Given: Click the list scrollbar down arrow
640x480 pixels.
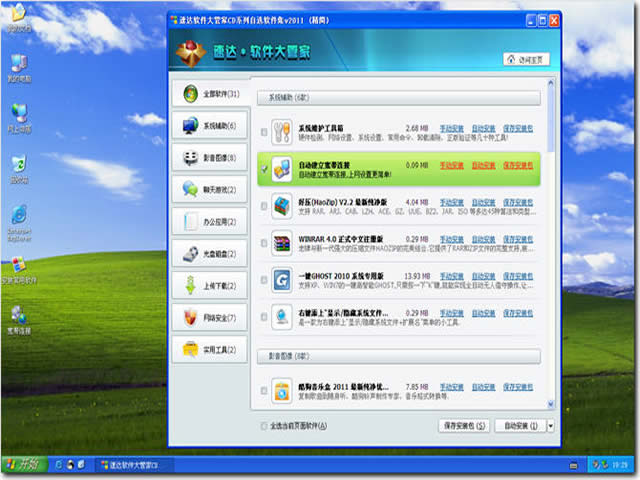Looking at the screenshot, I should point(551,404).
